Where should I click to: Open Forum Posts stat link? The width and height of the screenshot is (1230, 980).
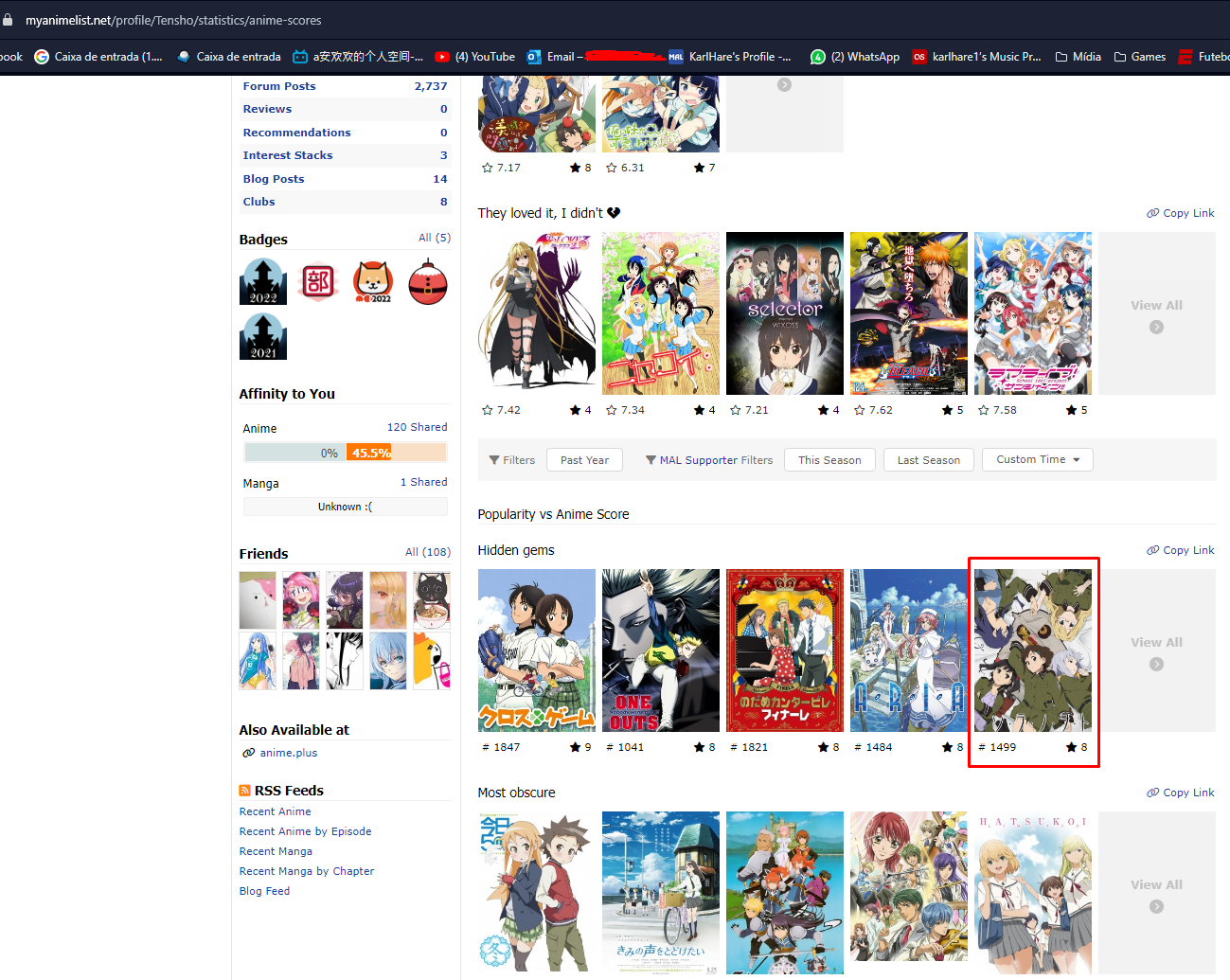pyautogui.click(x=279, y=86)
